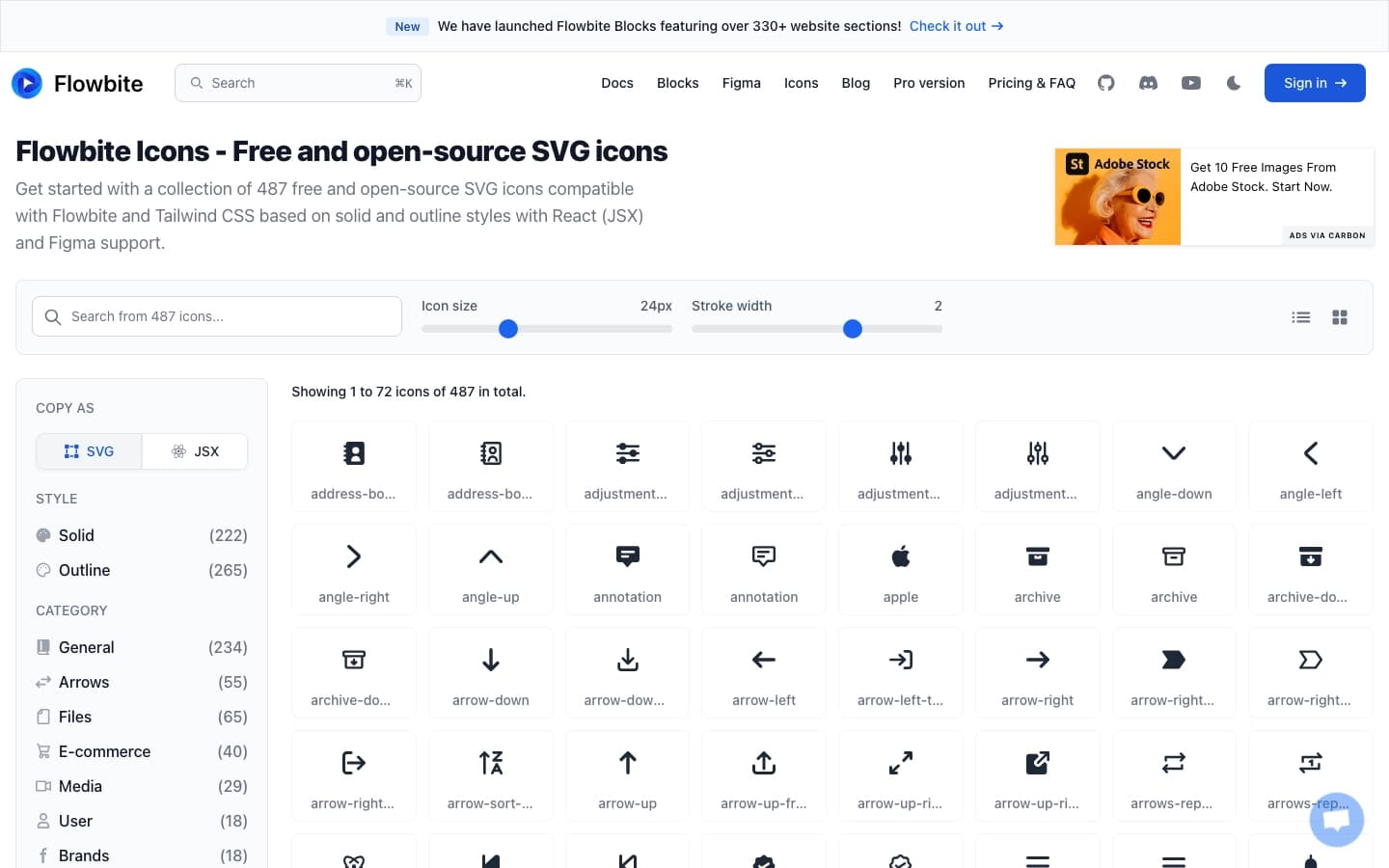The height and width of the screenshot is (868, 1389).
Task: Click the Adobe Stock ad image
Action: tap(1118, 197)
